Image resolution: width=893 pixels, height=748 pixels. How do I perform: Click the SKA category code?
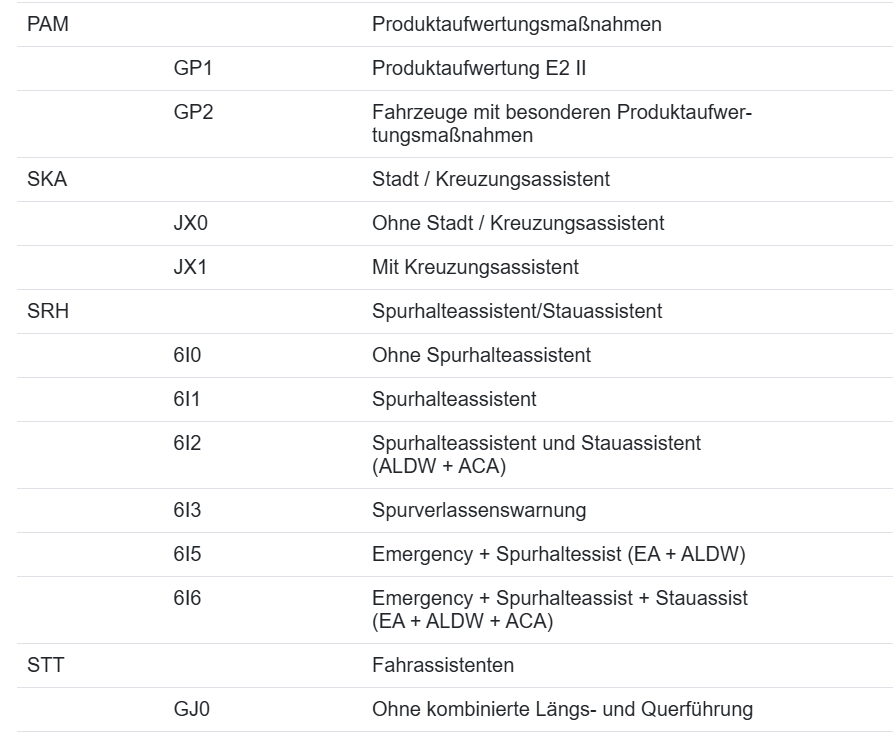[x=47, y=179]
